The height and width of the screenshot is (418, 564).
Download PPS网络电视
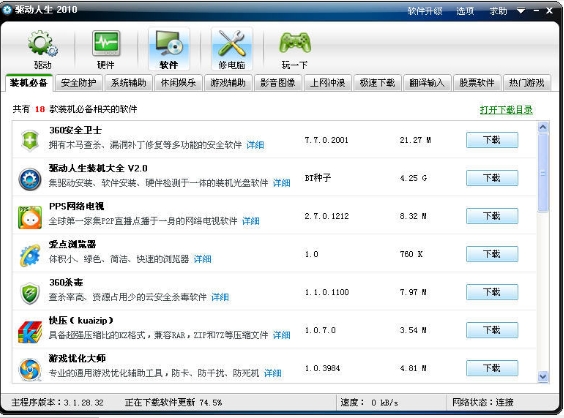point(492,216)
